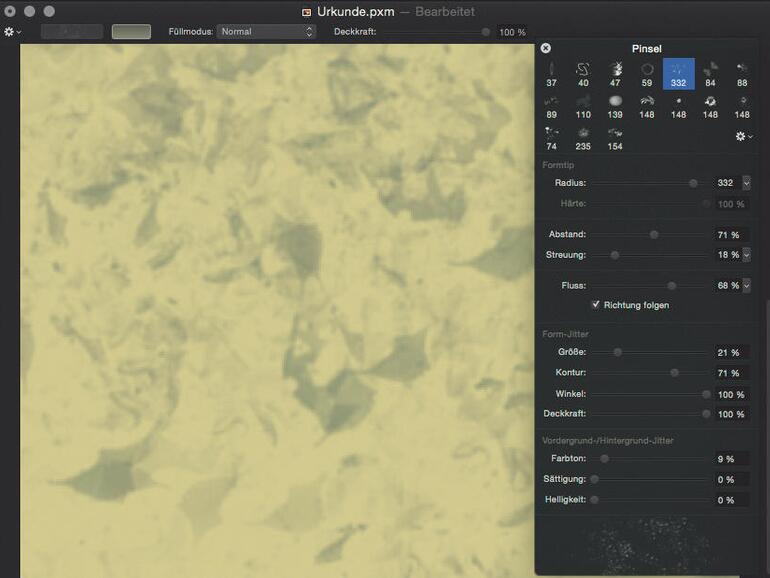This screenshot has width=770, height=578.
Task: Open the Fluss percentage dropdown arrow
Action: pos(746,286)
